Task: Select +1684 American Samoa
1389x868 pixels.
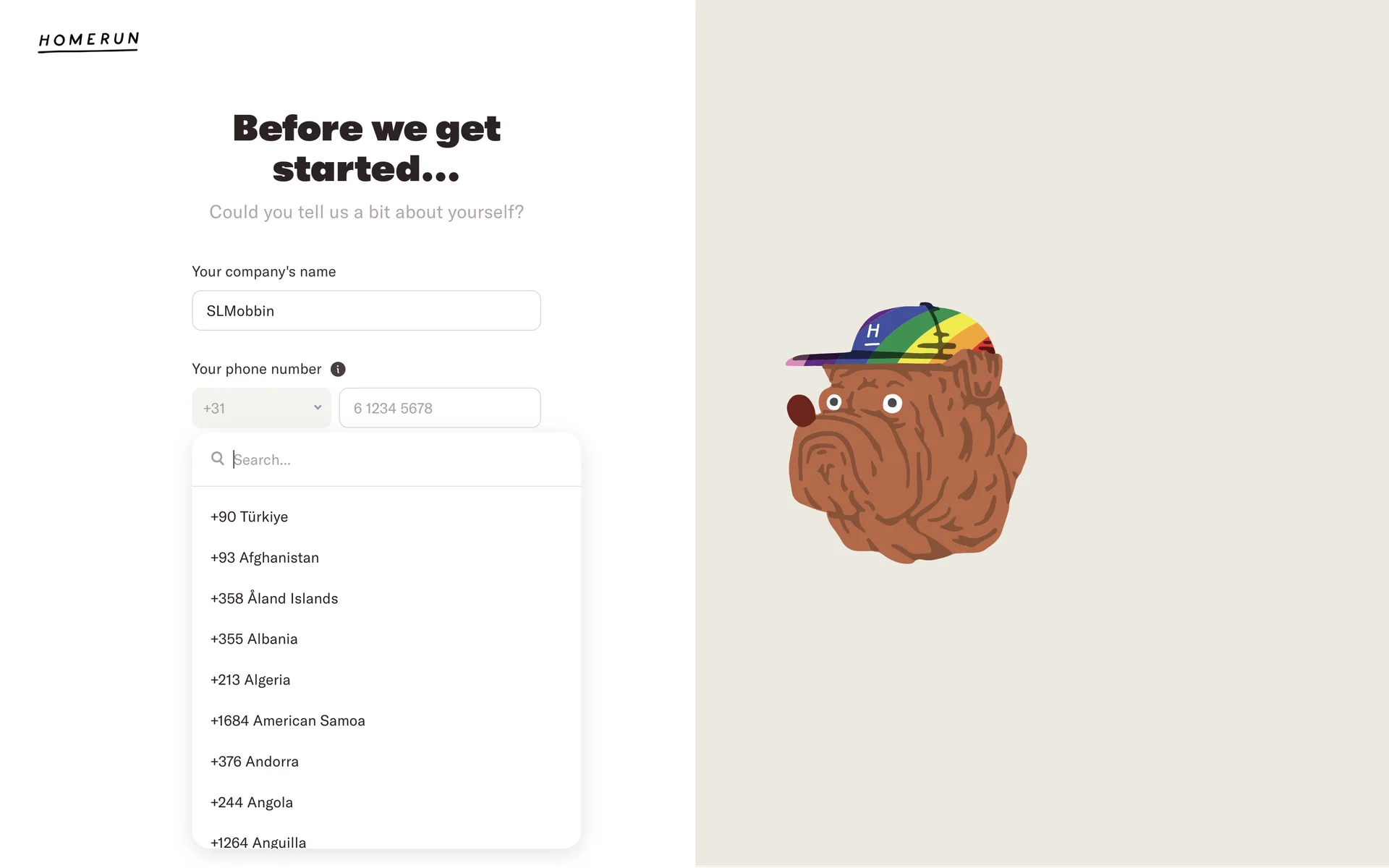Action: click(386, 721)
